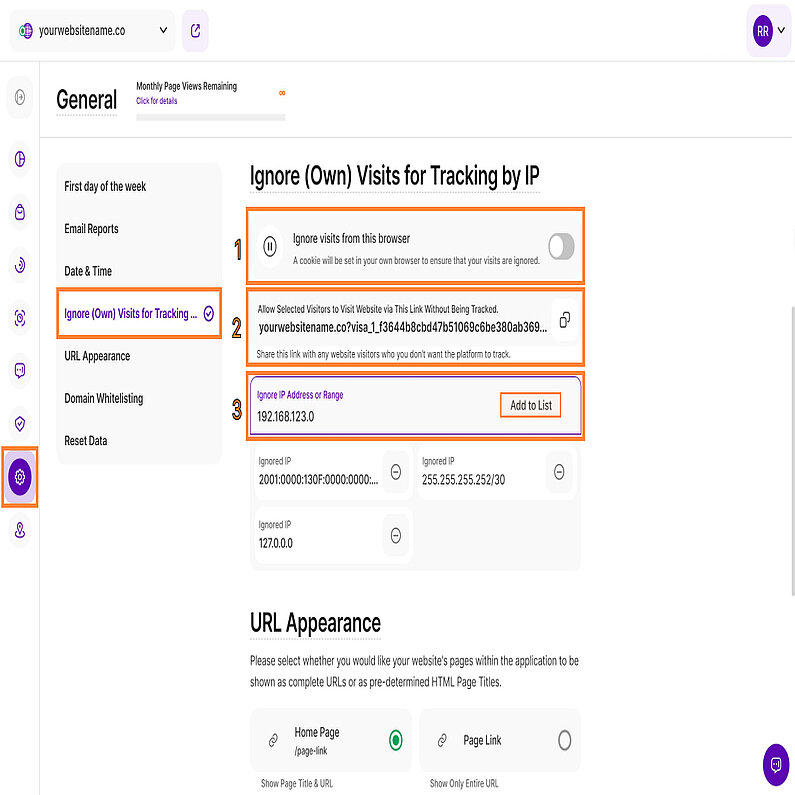Remove the ignored IPv6 address entry
The image size is (795, 795).
click(x=396, y=473)
